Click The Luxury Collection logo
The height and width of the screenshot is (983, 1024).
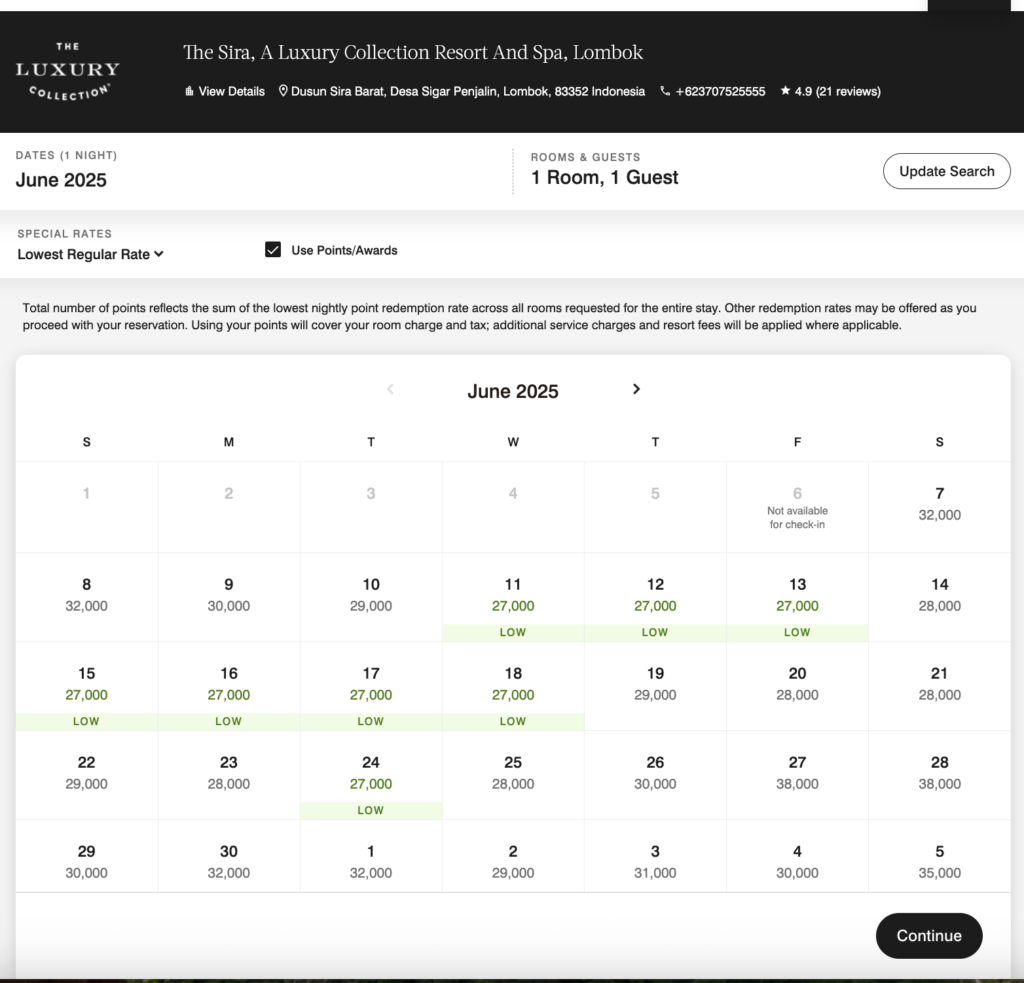(x=68, y=72)
